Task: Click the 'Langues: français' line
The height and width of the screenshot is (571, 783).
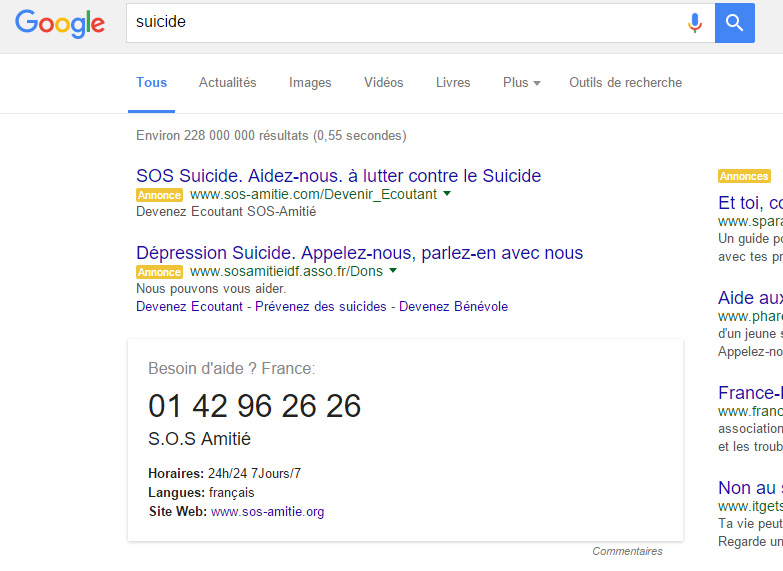Action: tap(201, 493)
